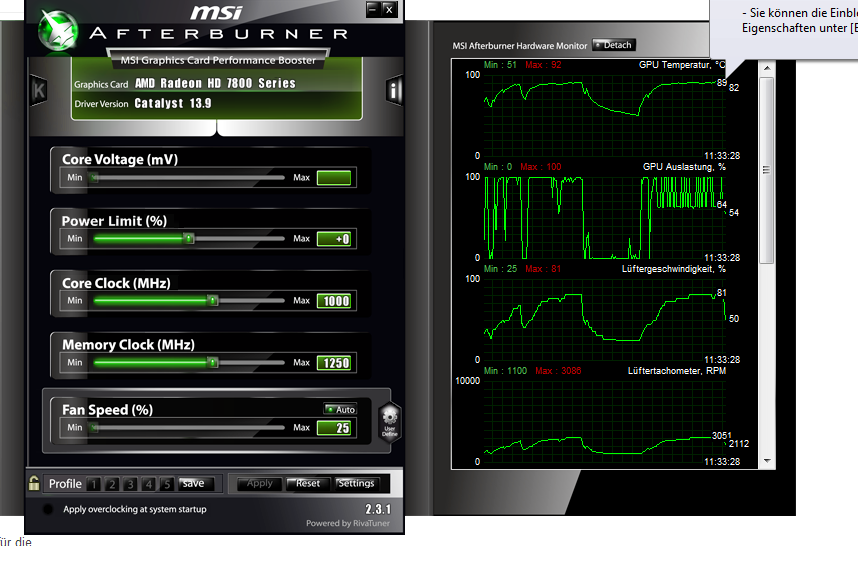Open the Kombustor side button marked K
Viewport: 858px width, 568px height.
(x=39, y=90)
